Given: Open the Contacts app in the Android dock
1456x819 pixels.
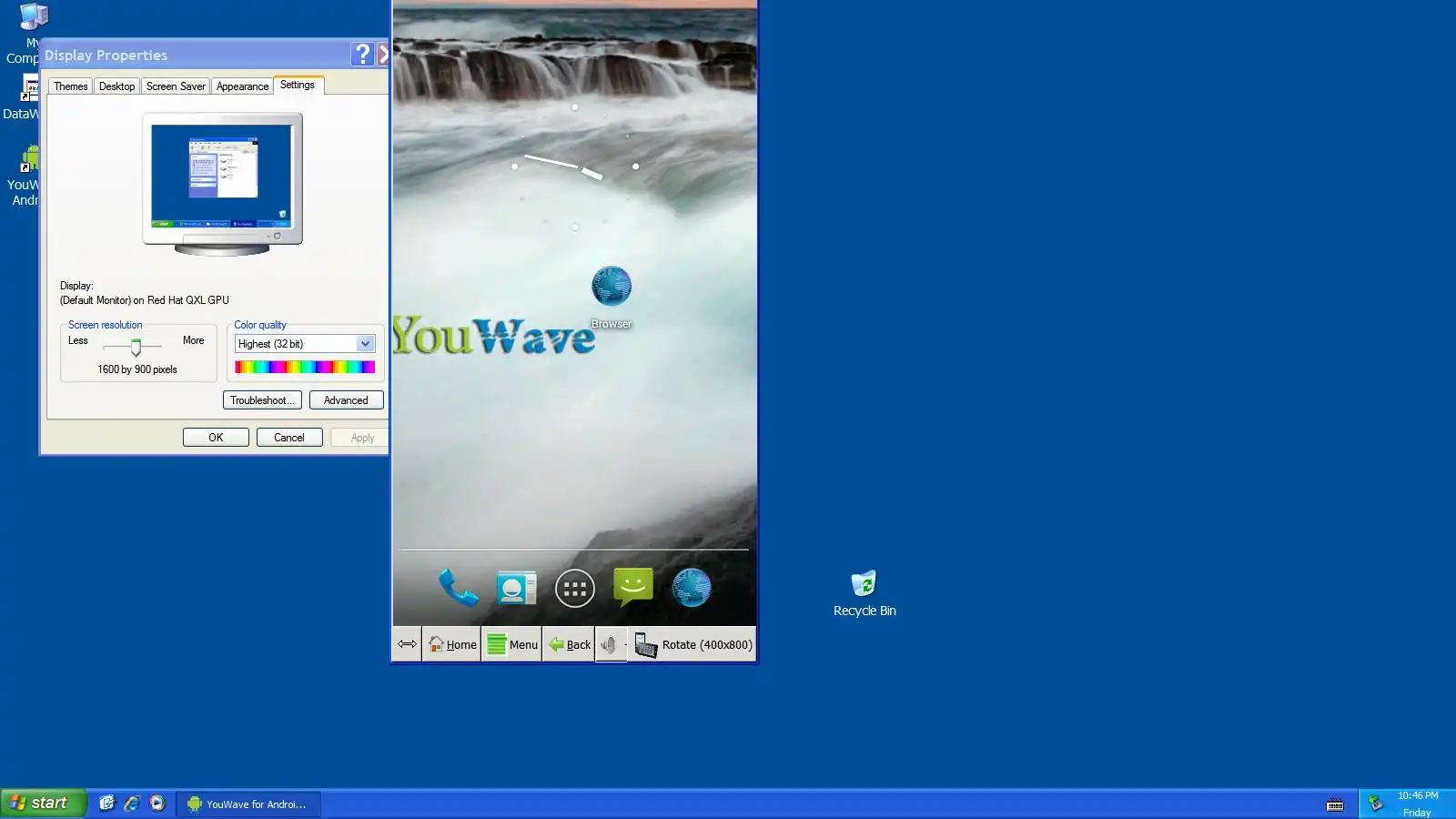Looking at the screenshot, I should coord(516,588).
